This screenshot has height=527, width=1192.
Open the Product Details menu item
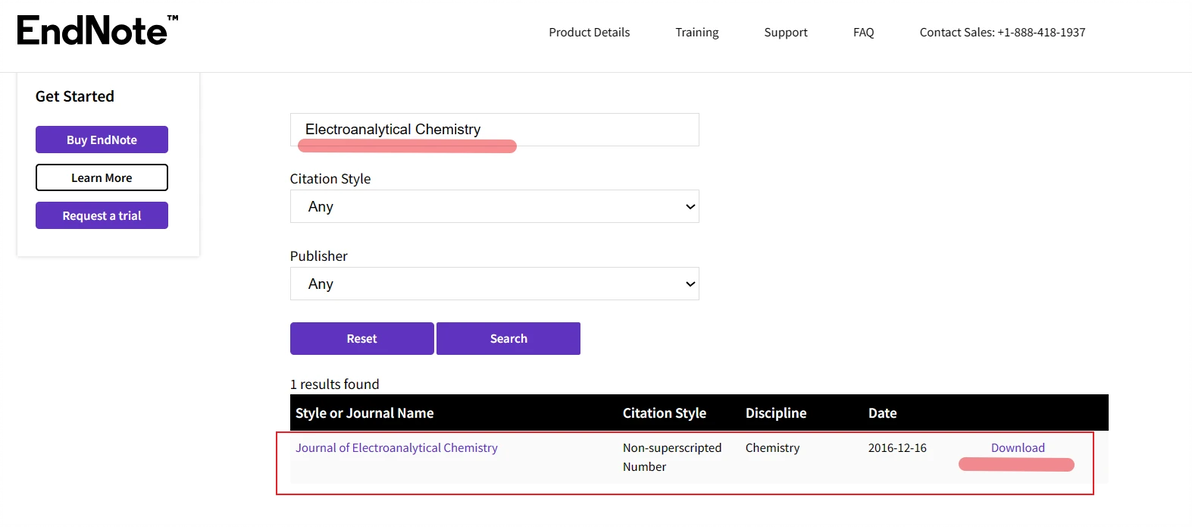(x=589, y=32)
